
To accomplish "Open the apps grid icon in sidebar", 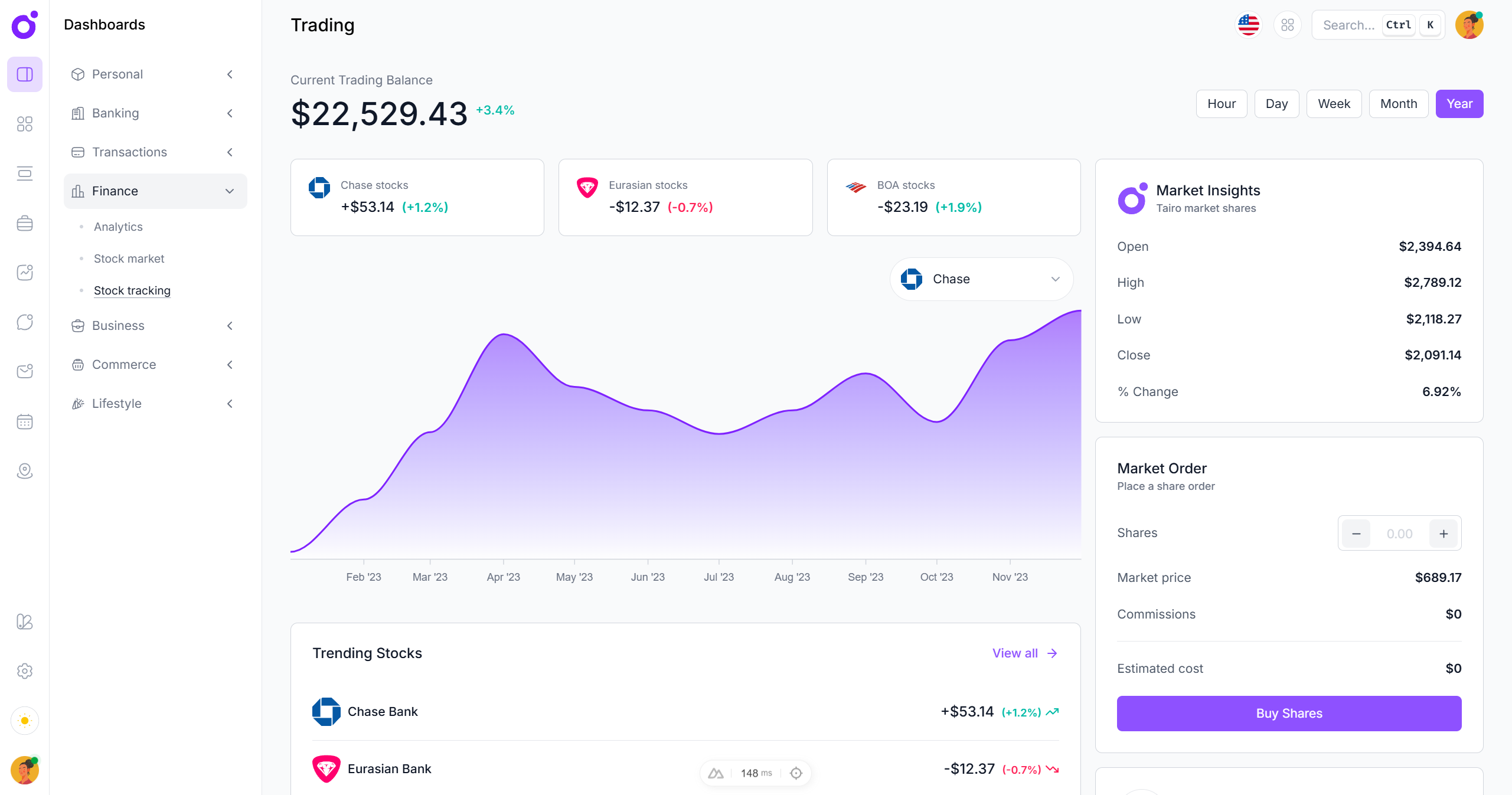I will (x=25, y=124).
